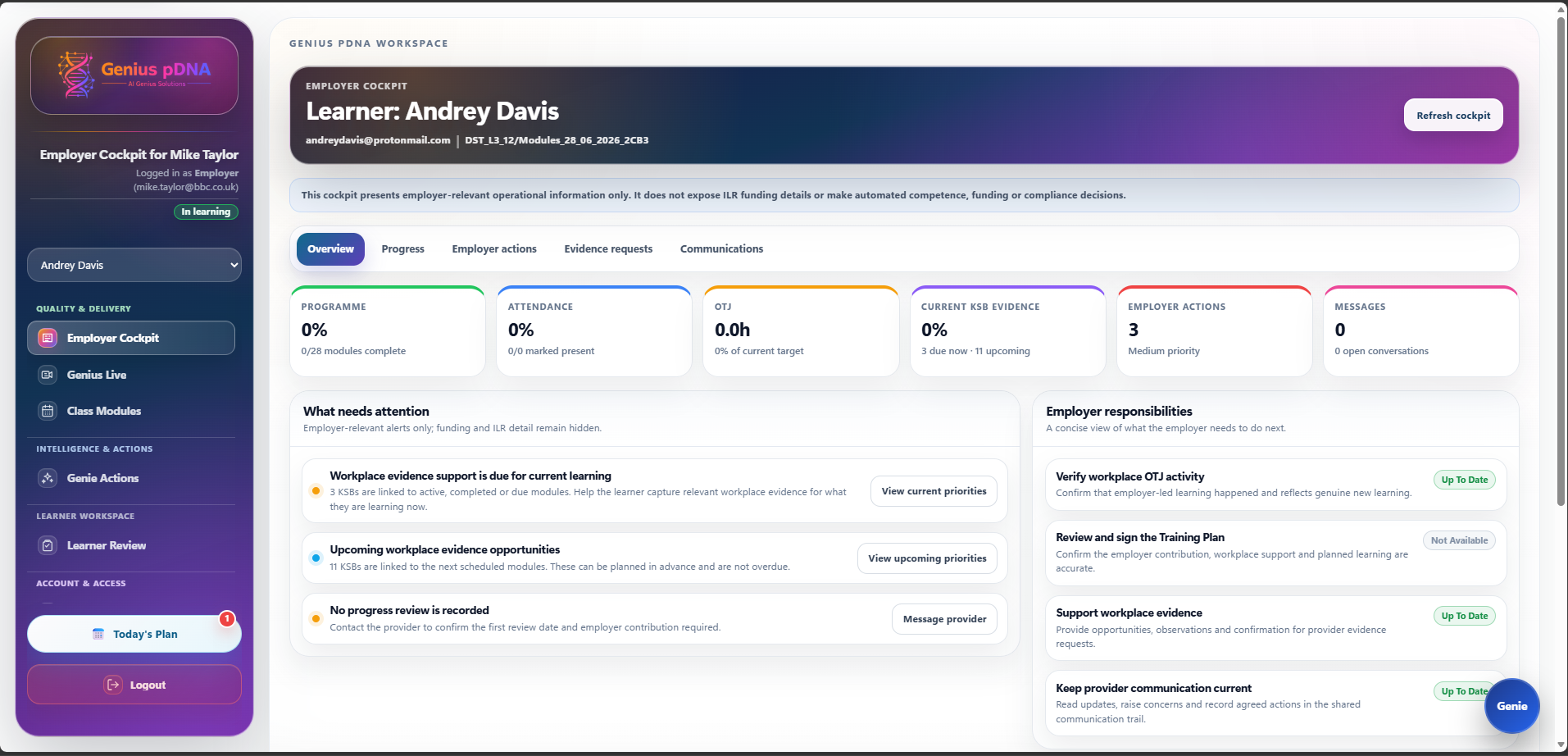
Task: Click the scrollbar down arrow
Action: (x=1561, y=745)
